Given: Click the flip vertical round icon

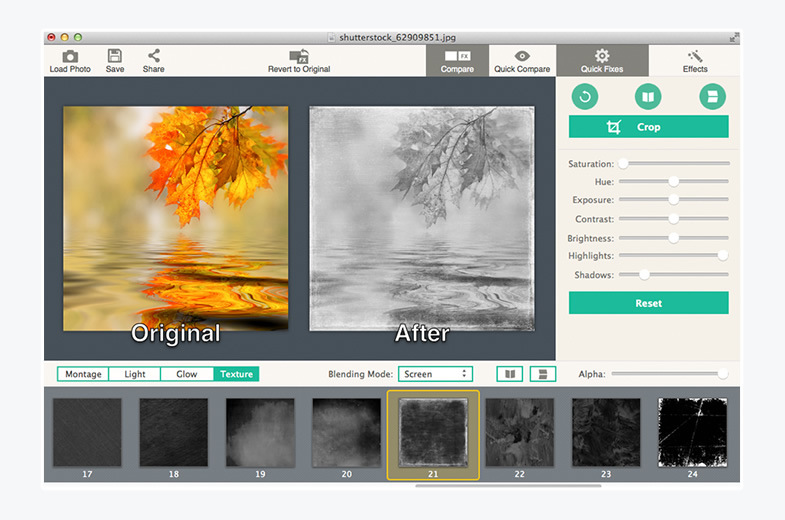Looking at the screenshot, I should [x=712, y=97].
